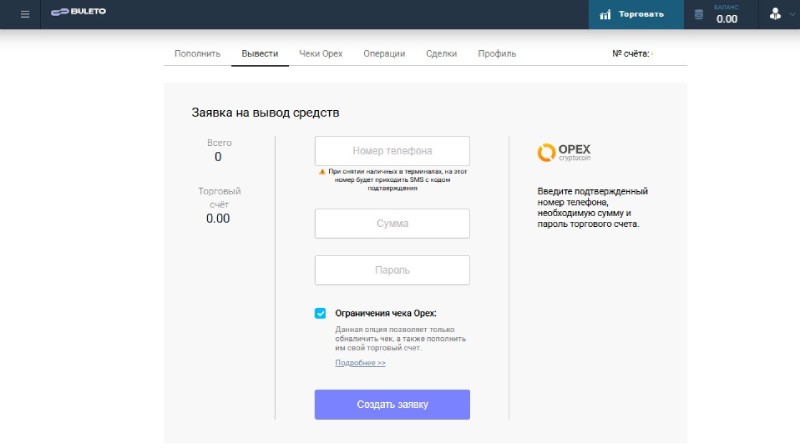Click the Заявка на вывод средств heading
The width and height of the screenshot is (800, 448).
click(x=265, y=113)
